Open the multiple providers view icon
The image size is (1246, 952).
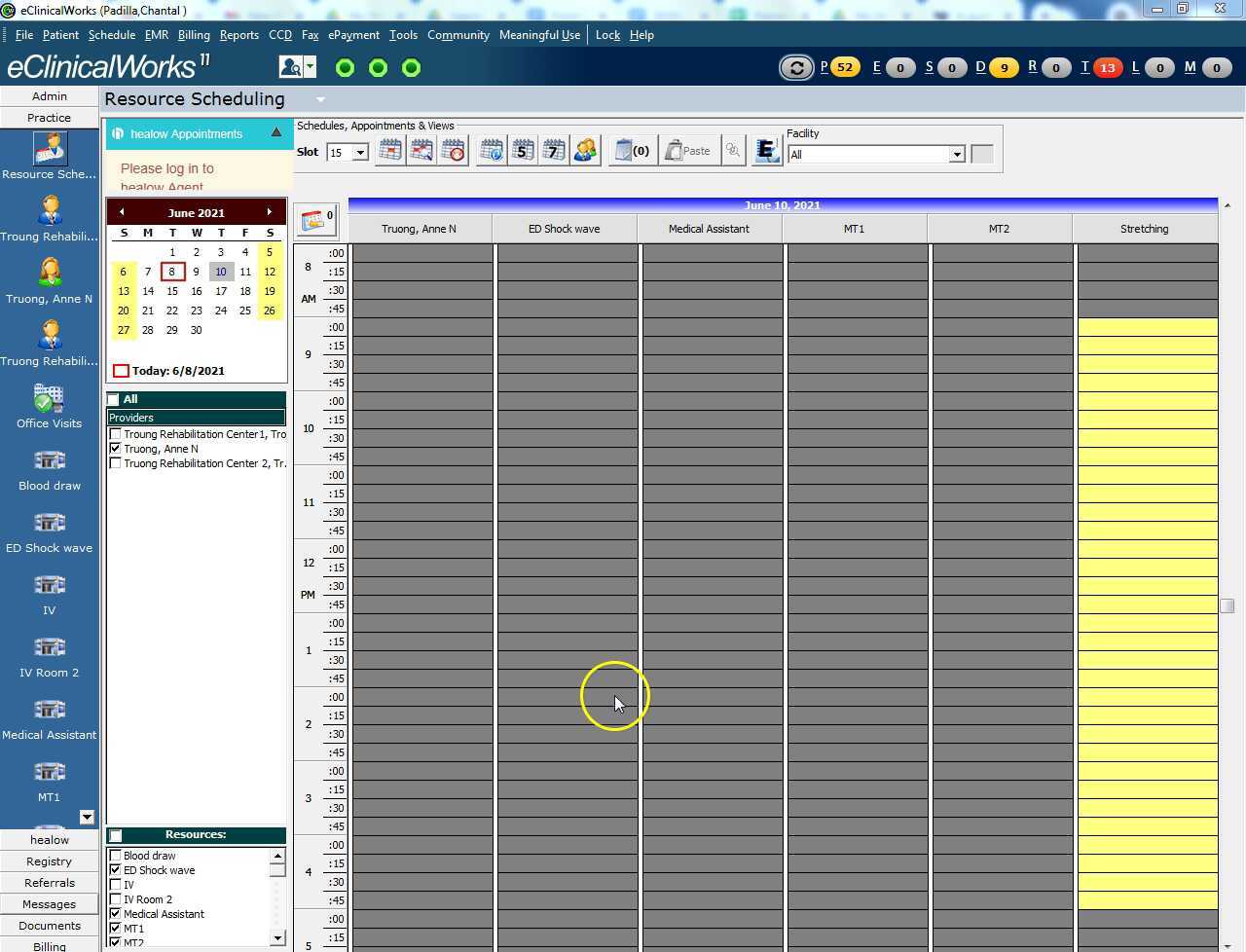(x=585, y=151)
